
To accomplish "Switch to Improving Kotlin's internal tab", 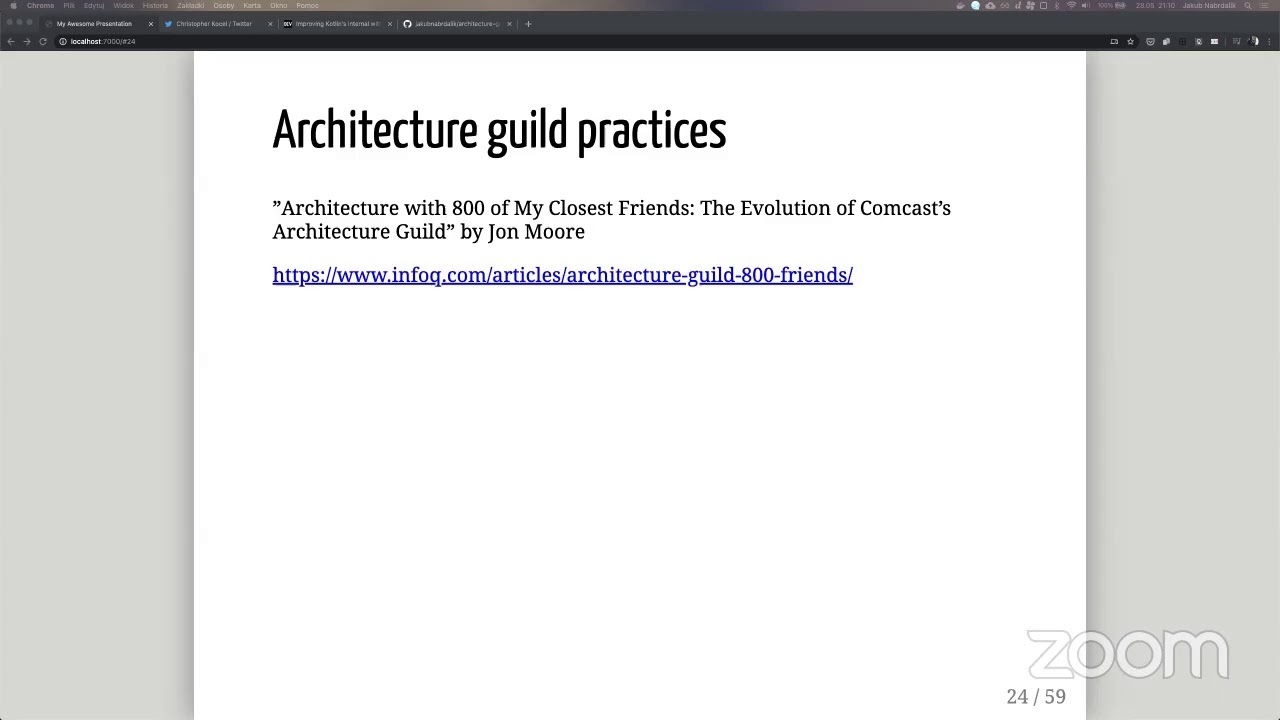I will (337, 23).
